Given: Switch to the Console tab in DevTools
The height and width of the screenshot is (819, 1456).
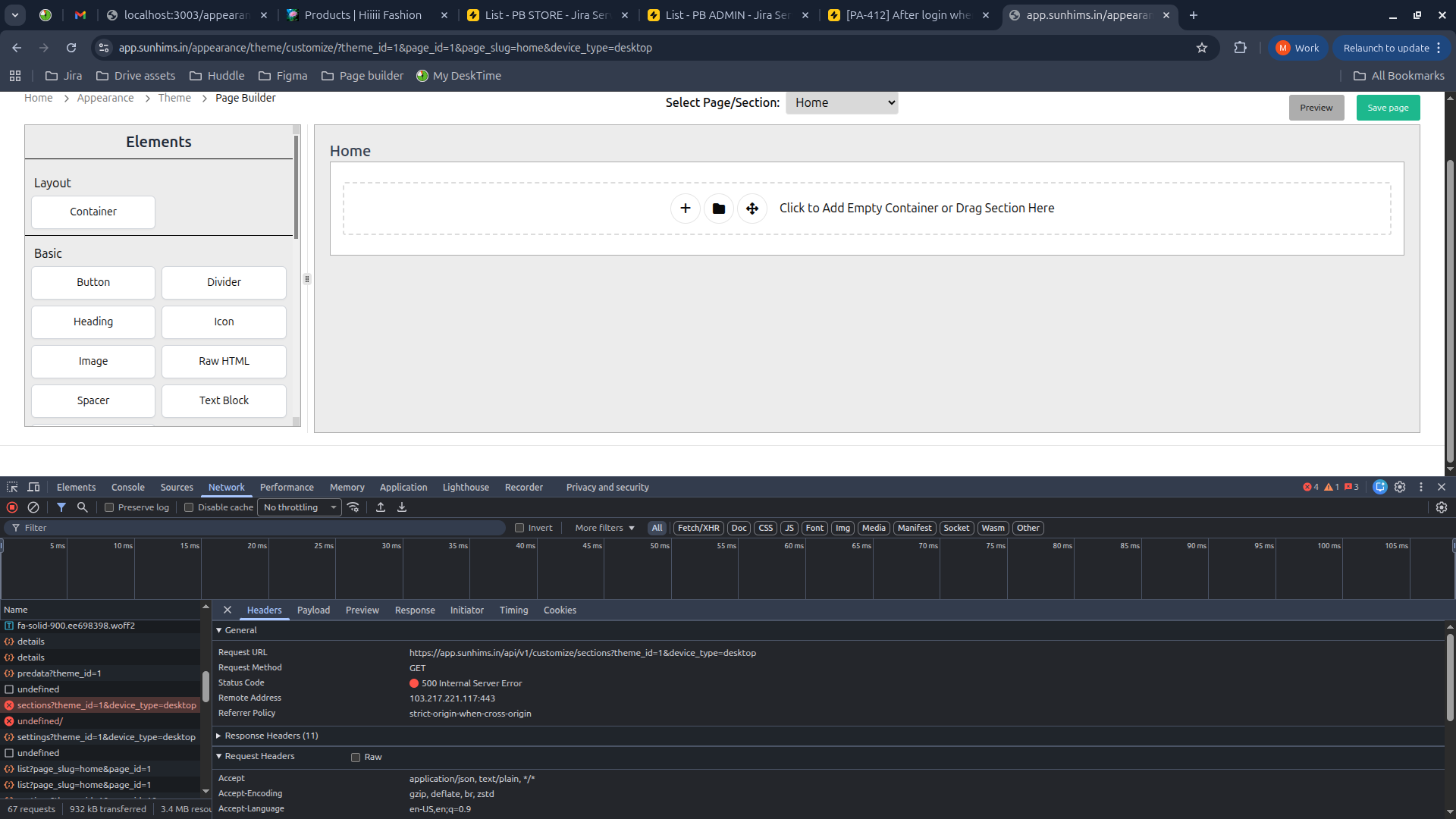Looking at the screenshot, I should [x=127, y=487].
